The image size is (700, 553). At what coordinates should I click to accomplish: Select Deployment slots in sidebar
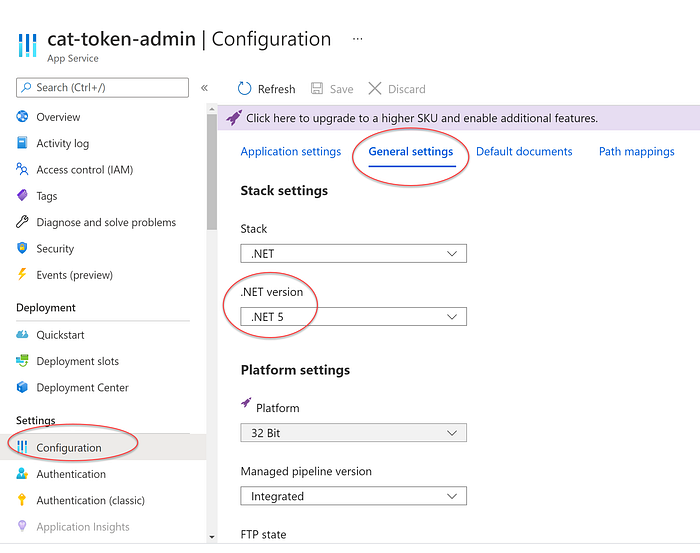pyautogui.click(x=77, y=361)
